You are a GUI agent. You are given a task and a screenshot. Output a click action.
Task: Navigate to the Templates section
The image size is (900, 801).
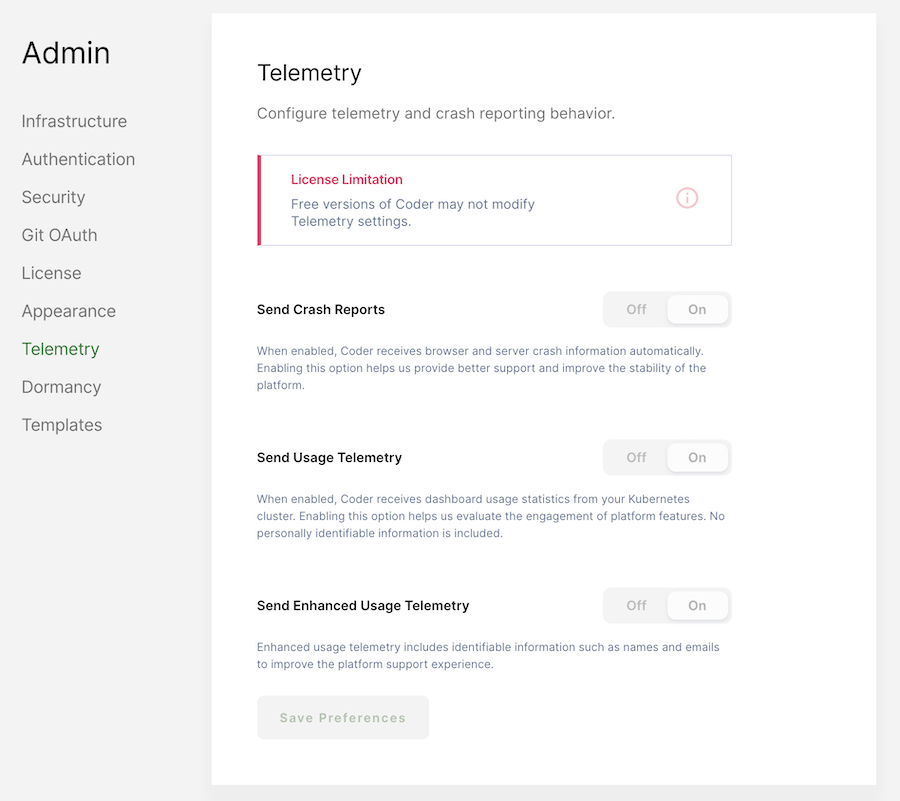pyautogui.click(x=61, y=425)
